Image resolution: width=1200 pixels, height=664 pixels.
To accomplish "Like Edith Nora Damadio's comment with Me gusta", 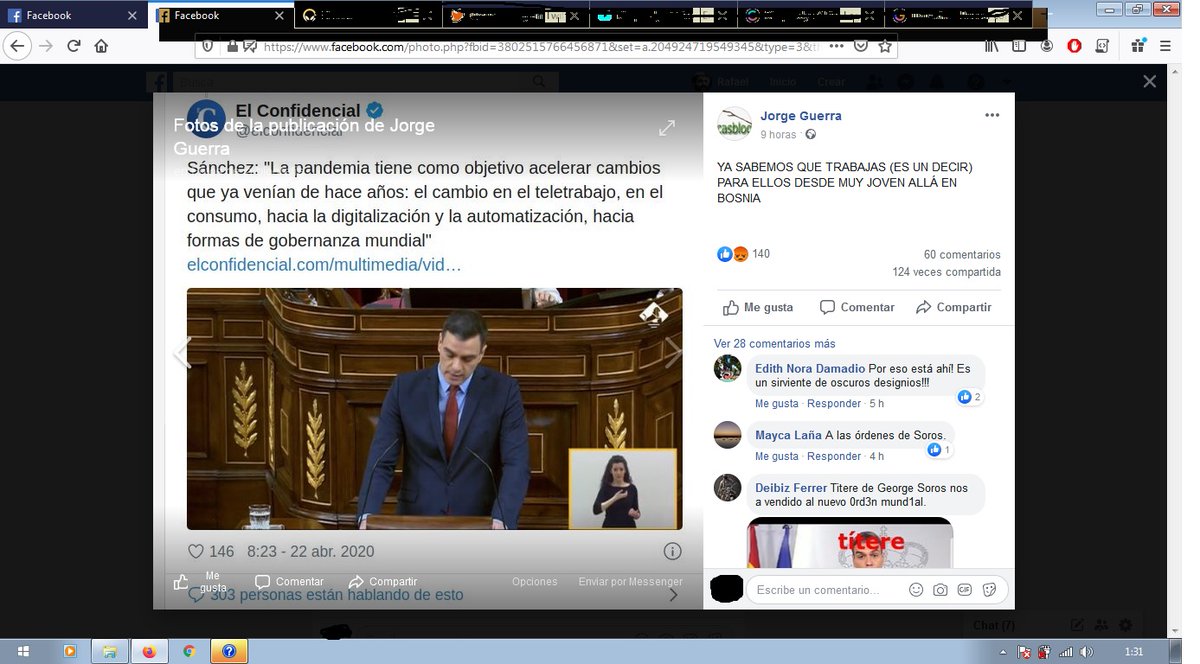I will [x=776, y=403].
